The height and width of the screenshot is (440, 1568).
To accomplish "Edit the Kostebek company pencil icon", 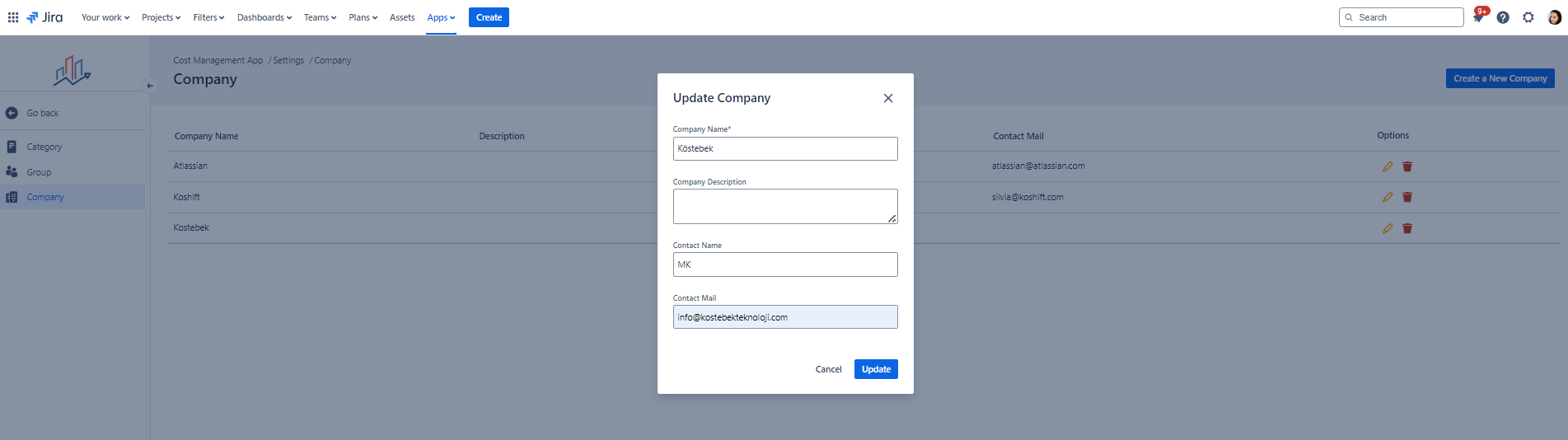I will (1388, 228).
